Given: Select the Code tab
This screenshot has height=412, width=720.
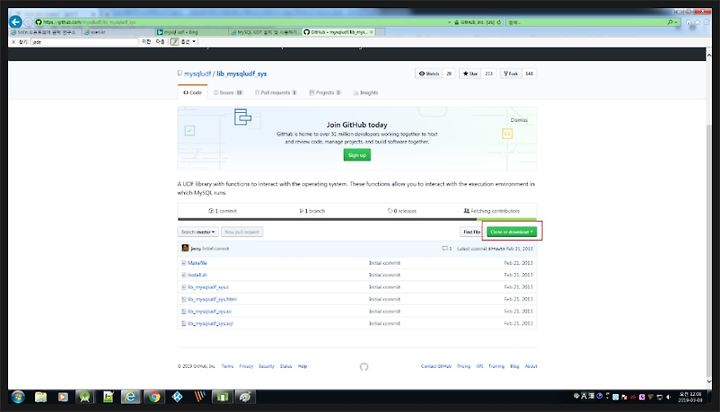Looking at the screenshot, I should (x=192, y=92).
